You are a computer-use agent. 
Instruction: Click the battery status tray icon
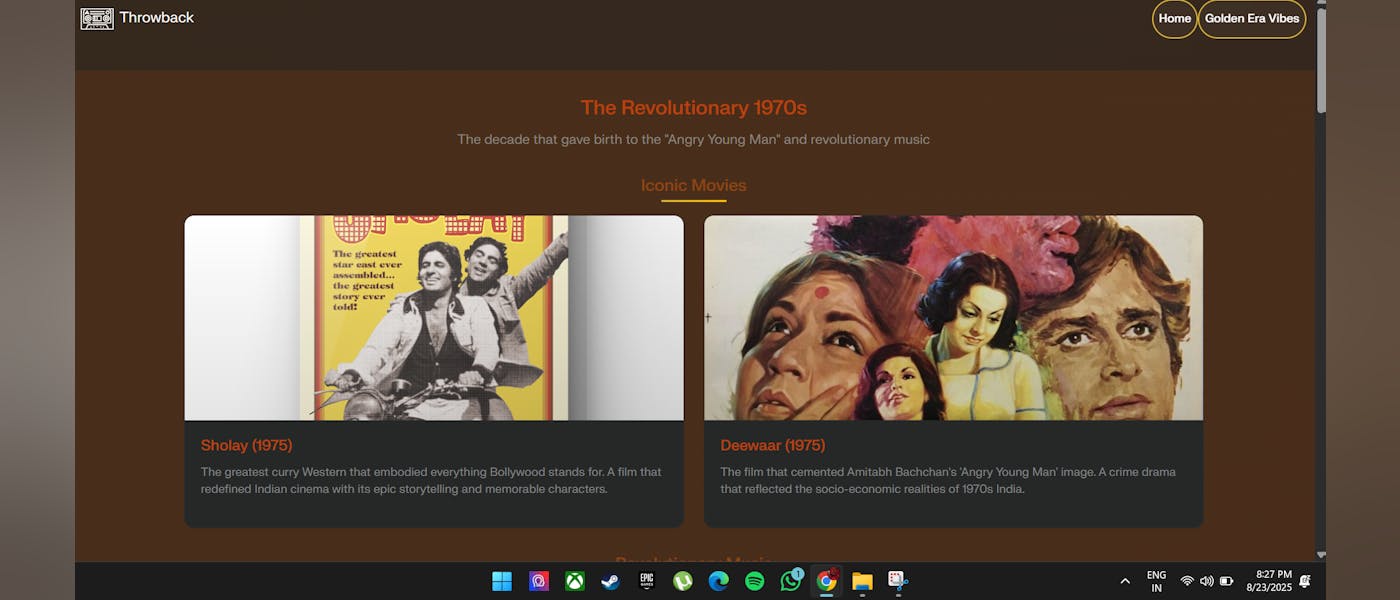tap(1226, 581)
